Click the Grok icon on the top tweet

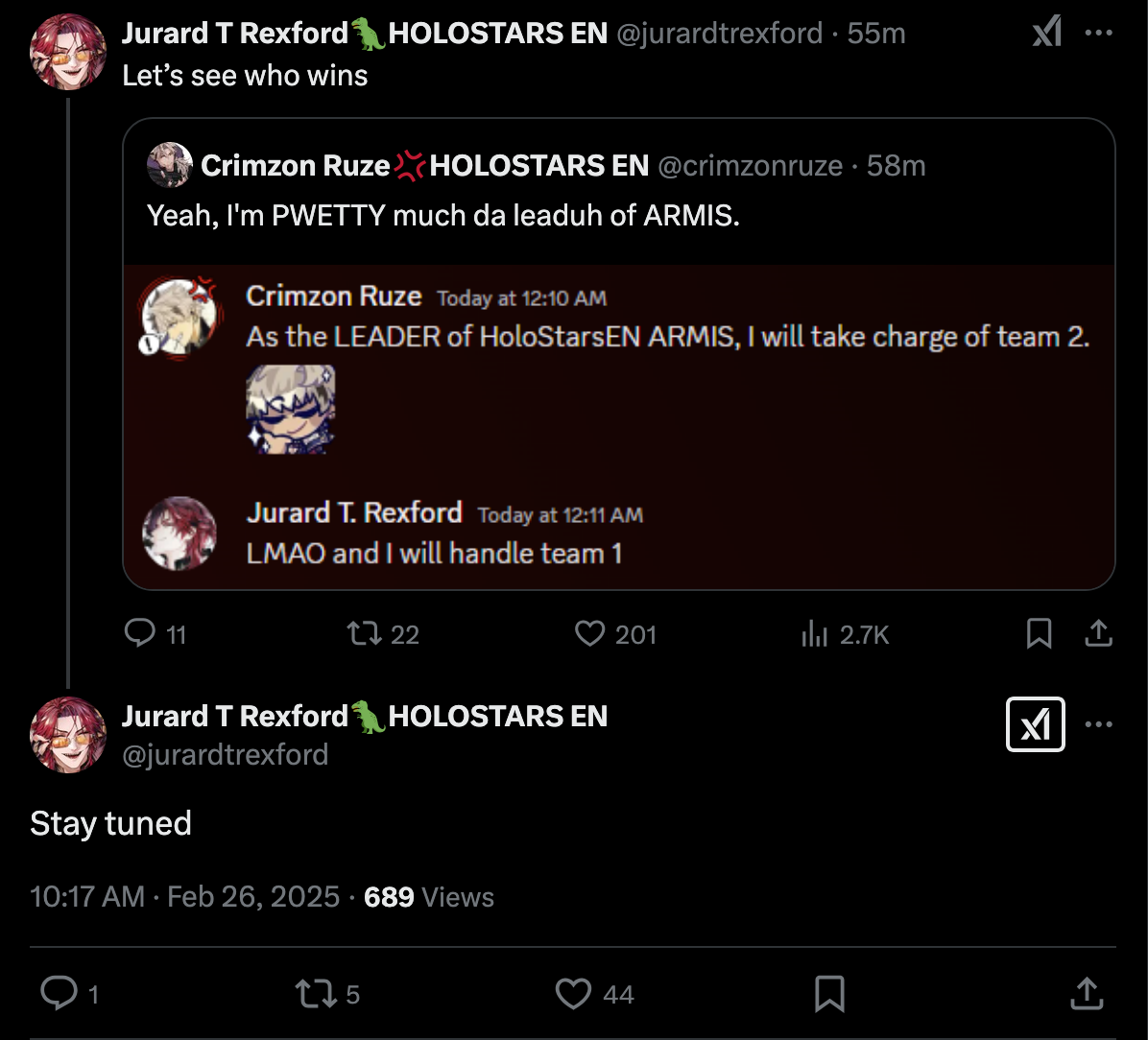pos(1046,34)
